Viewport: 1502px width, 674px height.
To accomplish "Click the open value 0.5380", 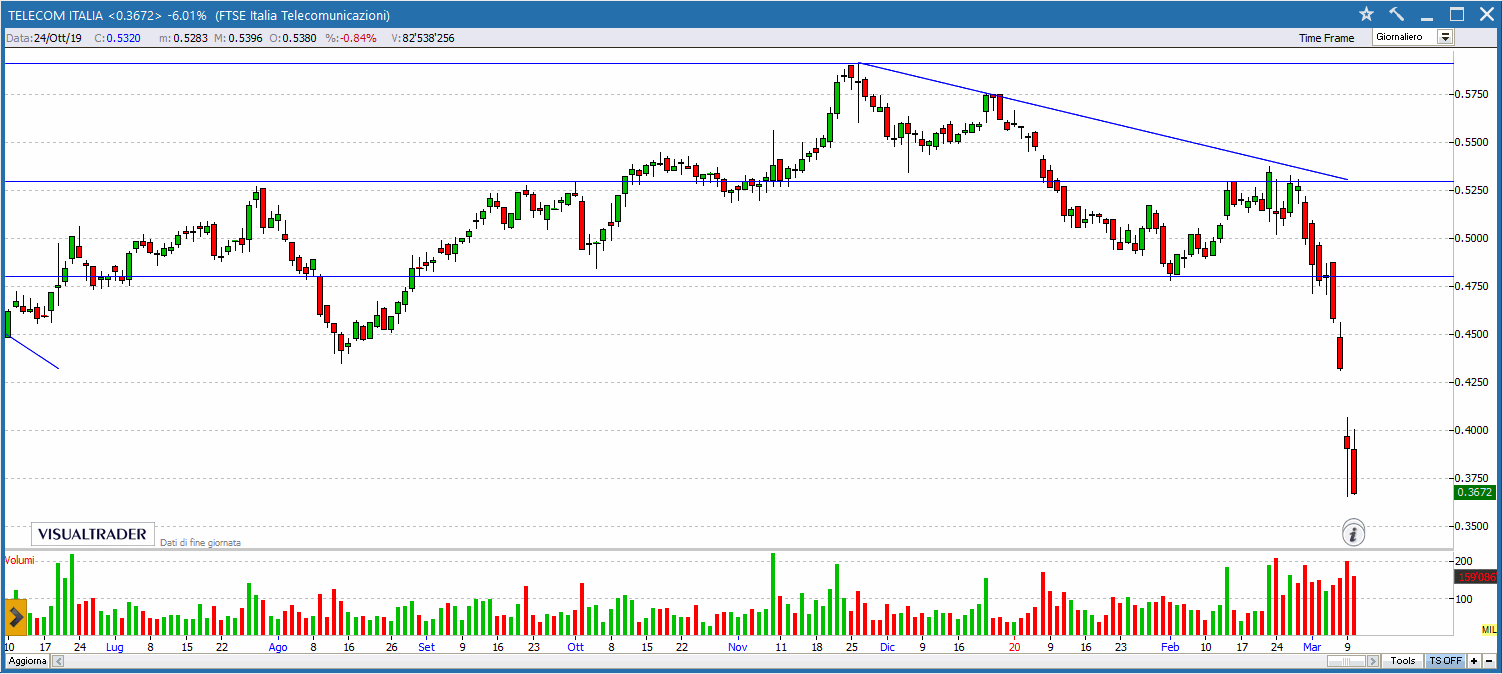I will click(x=300, y=38).
